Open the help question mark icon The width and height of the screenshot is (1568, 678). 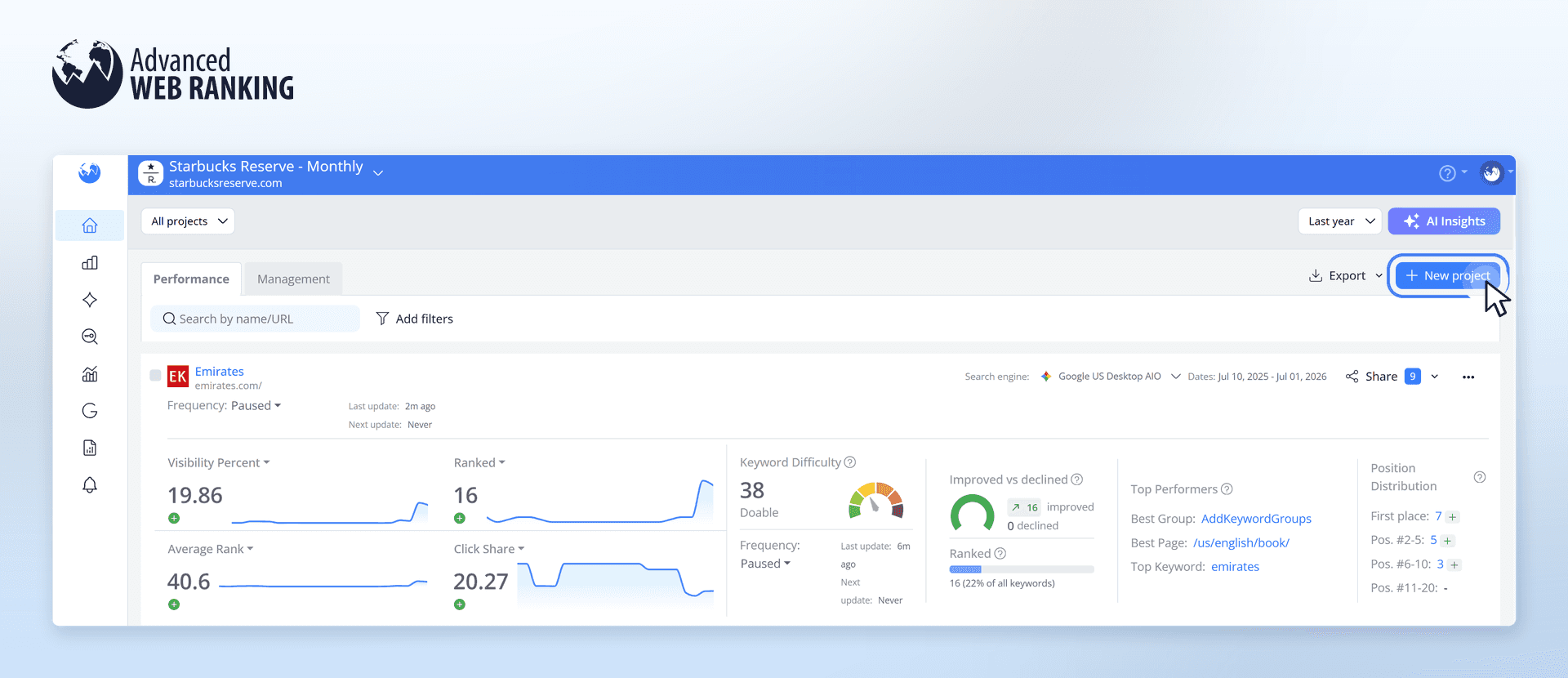[1447, 173]
